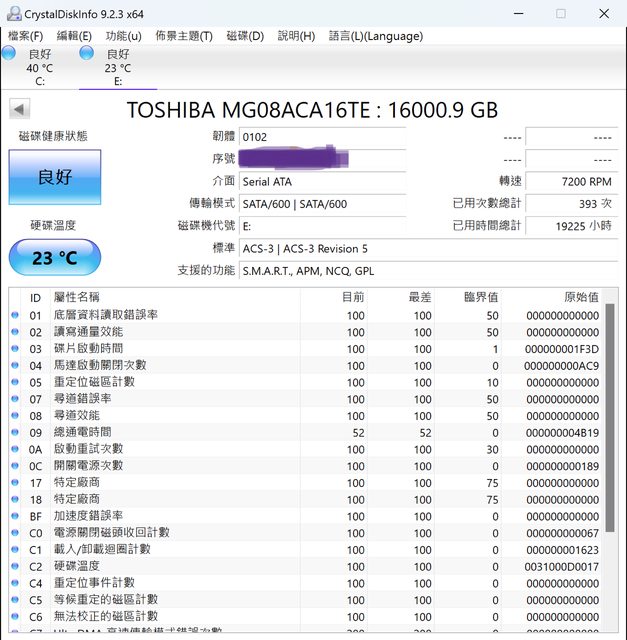Click status dot of attribute 0A
The image size is (627, 640).
click(15, 449)
